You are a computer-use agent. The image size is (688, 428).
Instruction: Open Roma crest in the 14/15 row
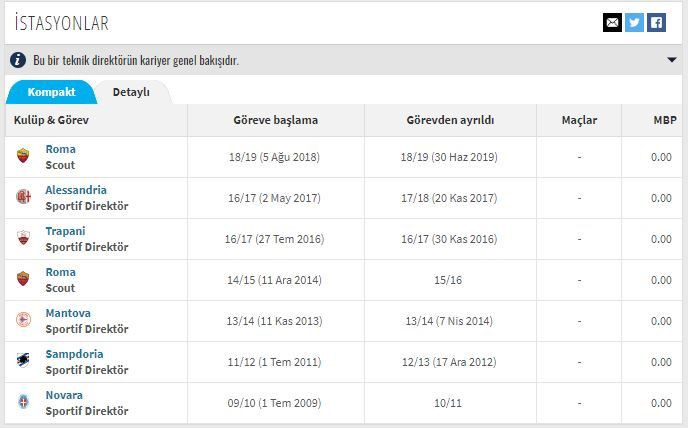tap(23, 279)
